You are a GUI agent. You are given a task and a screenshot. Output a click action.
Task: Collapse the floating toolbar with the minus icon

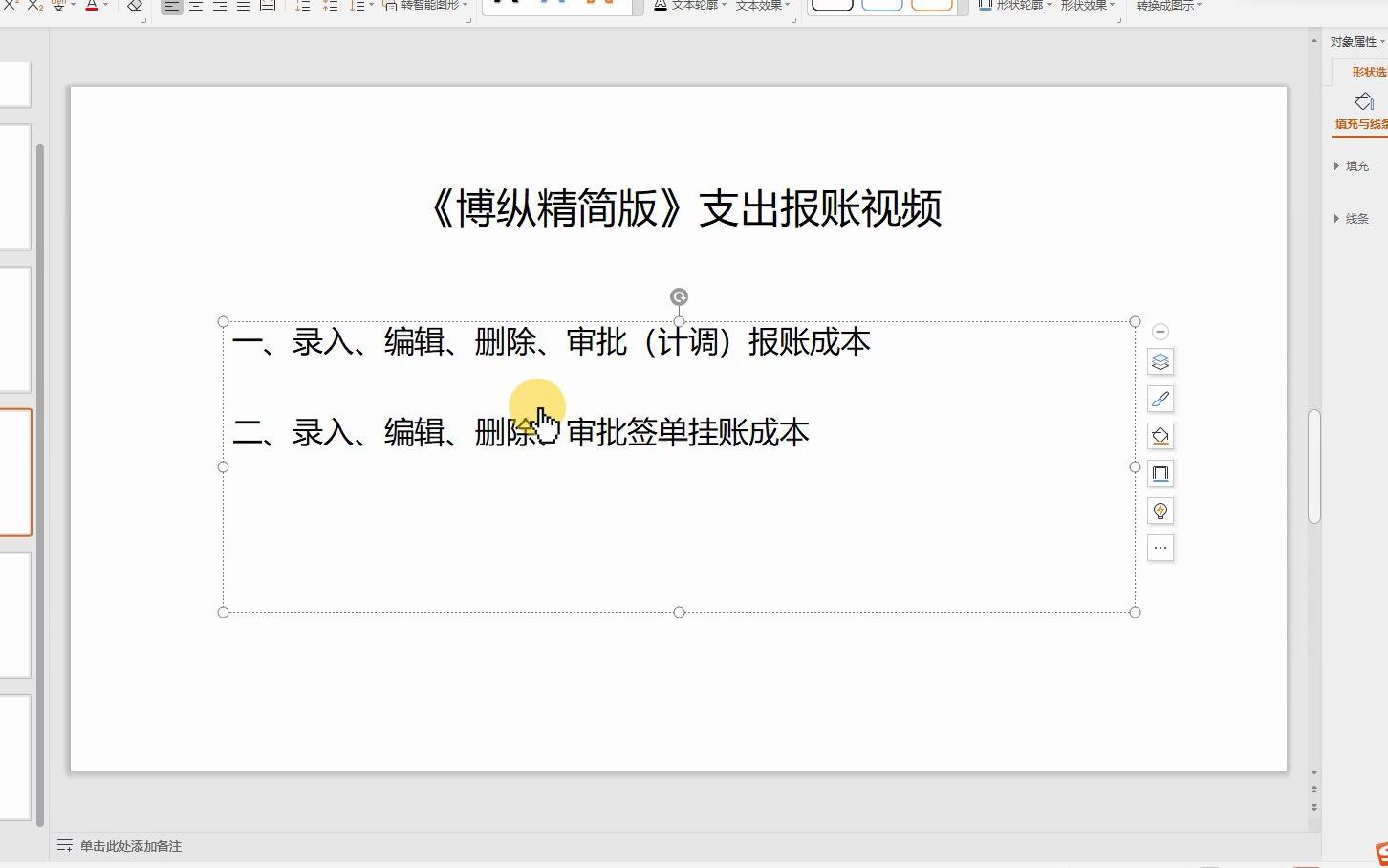(1160, 332)
